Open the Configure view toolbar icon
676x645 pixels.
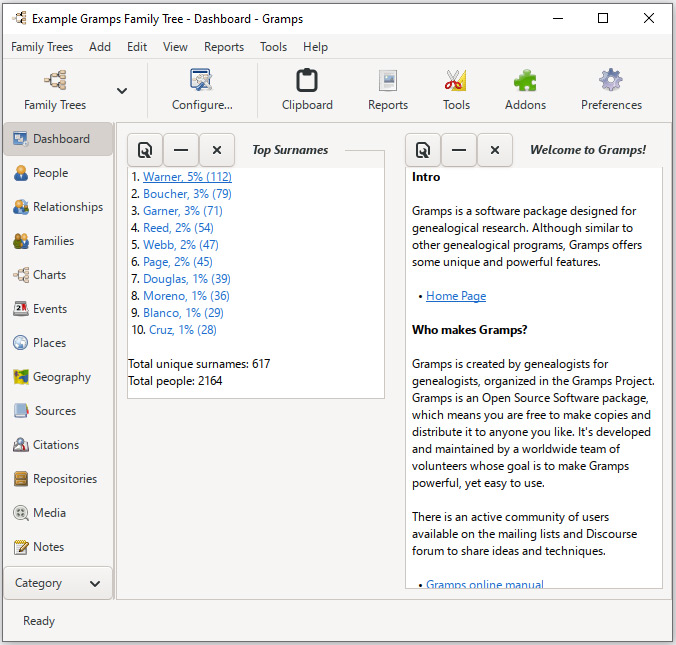(x=202, y=91)
